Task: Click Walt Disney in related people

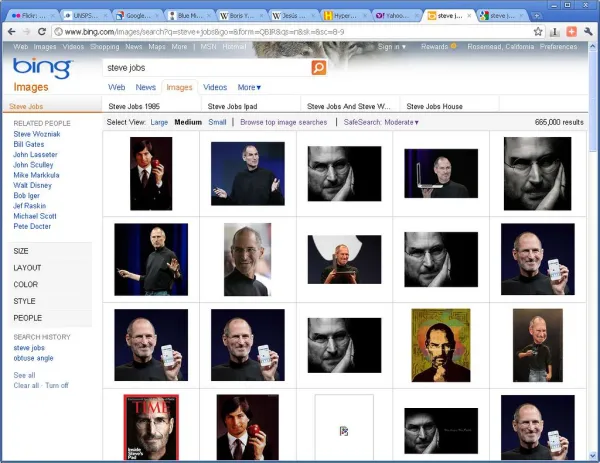Action: [x=33, y=185]
